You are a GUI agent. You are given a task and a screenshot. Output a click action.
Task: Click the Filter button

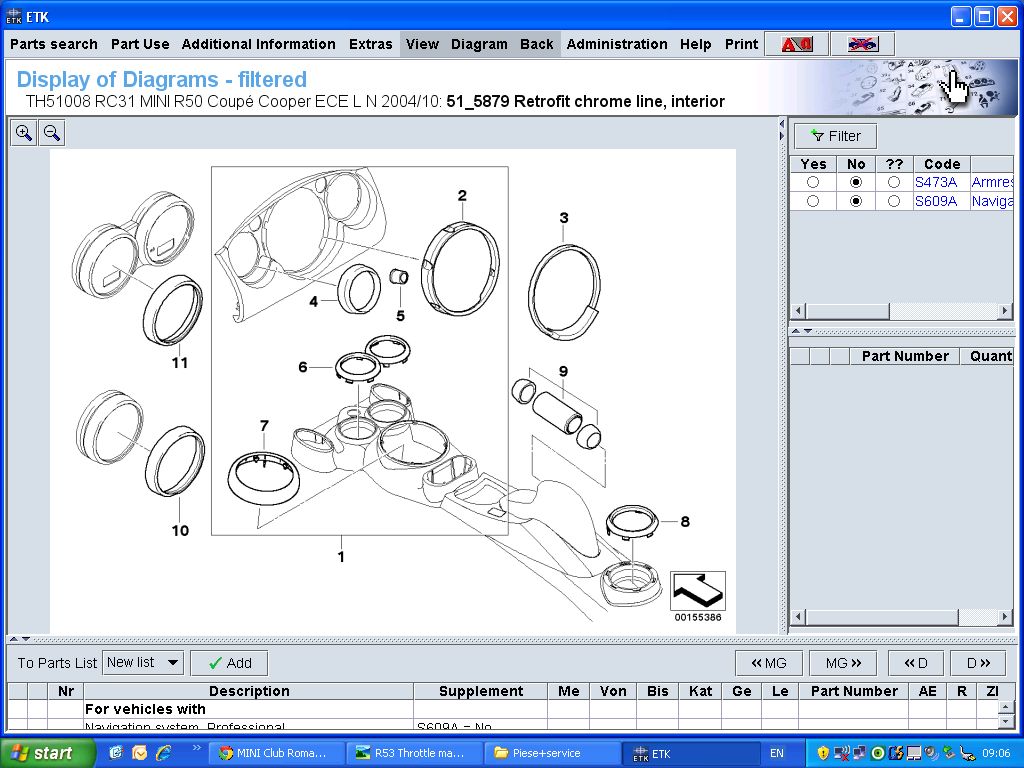click(835, 136)
